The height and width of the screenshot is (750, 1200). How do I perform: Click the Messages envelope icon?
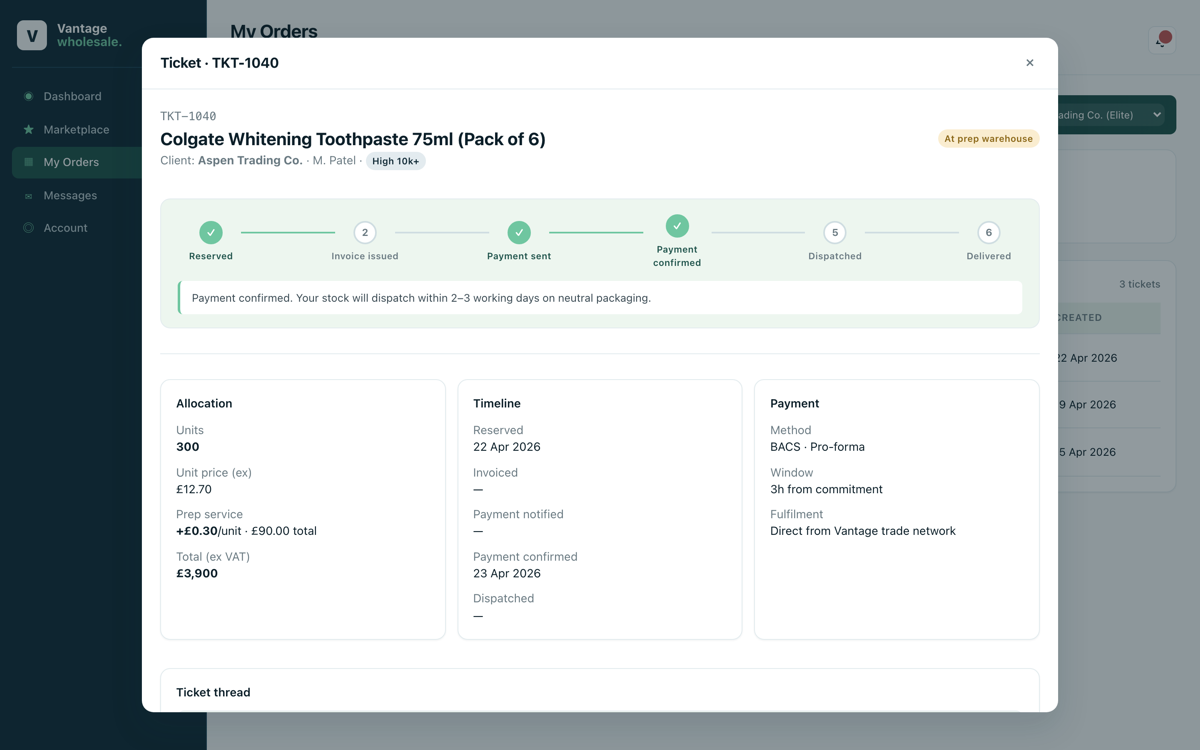pos(28,195)
